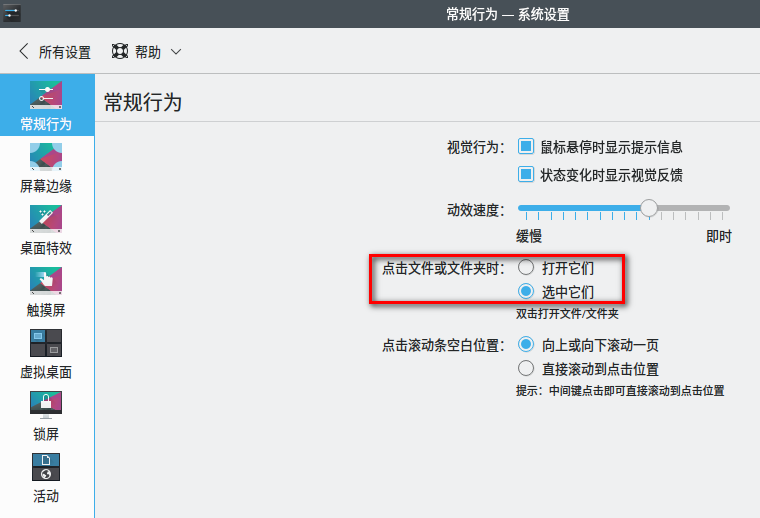The image size is (760, 518).
Task: Toggle 状态变化时显示视觉反馈 checkbox
Action: coord(526,174)
